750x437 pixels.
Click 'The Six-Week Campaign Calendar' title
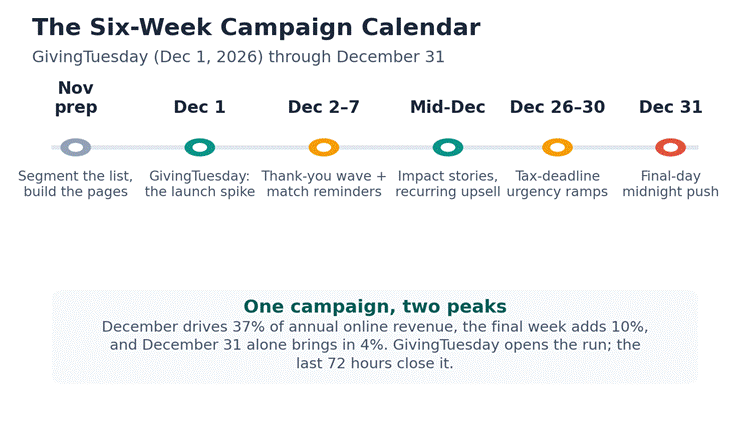tap(256, 27)
